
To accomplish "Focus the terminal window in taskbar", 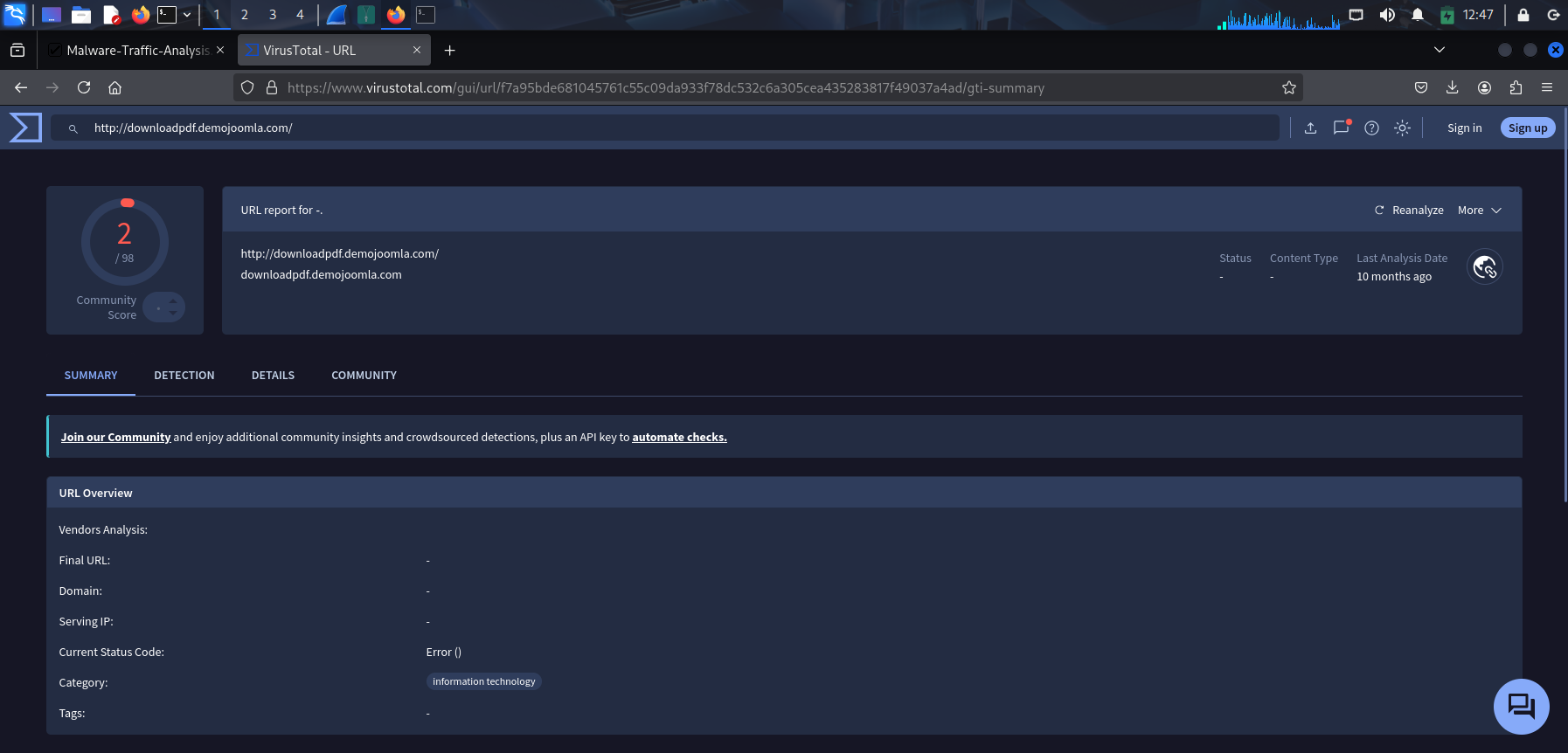I will pos(426,15).
